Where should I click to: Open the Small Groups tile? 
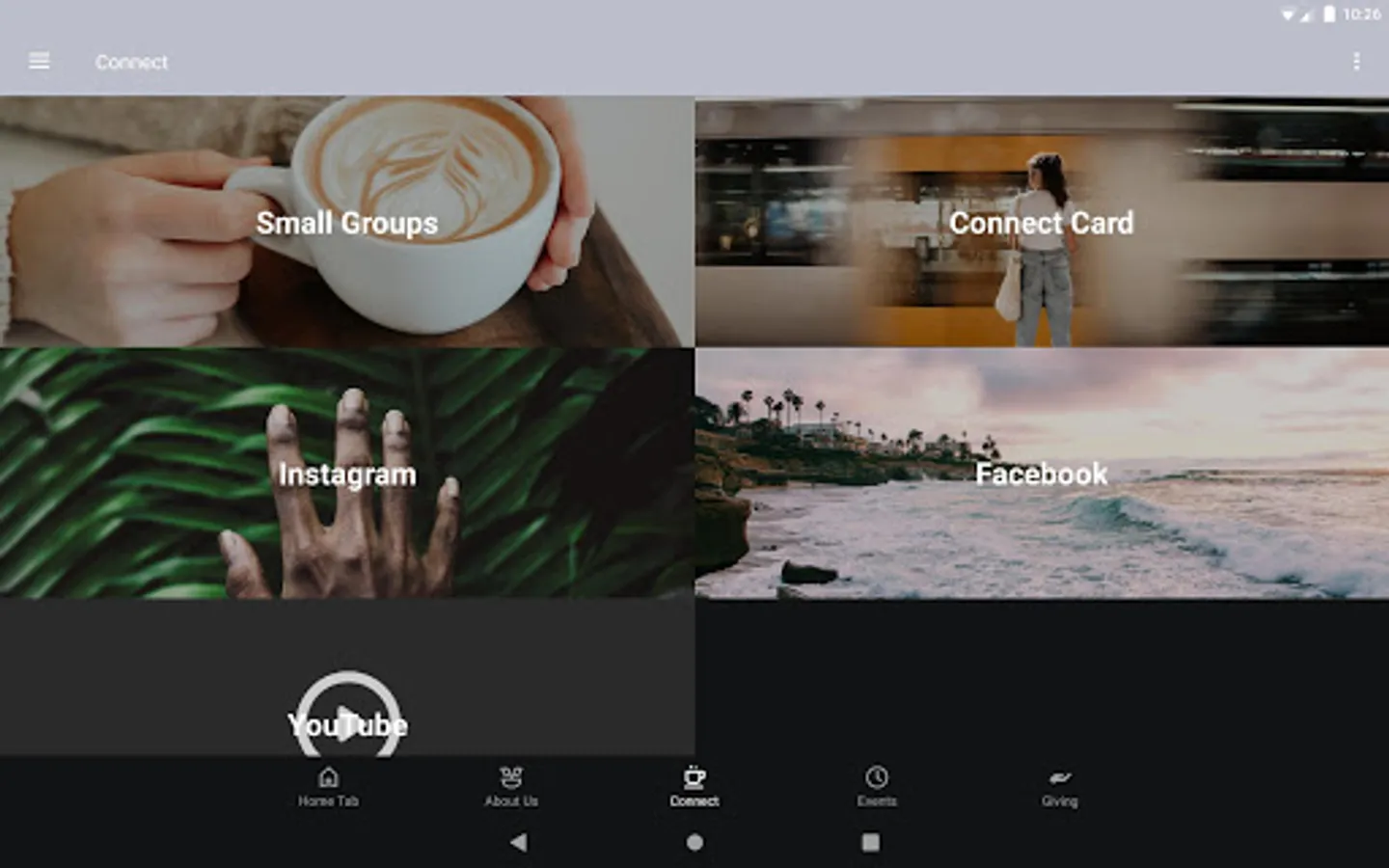pyautogui.click(x=347, y=222)
